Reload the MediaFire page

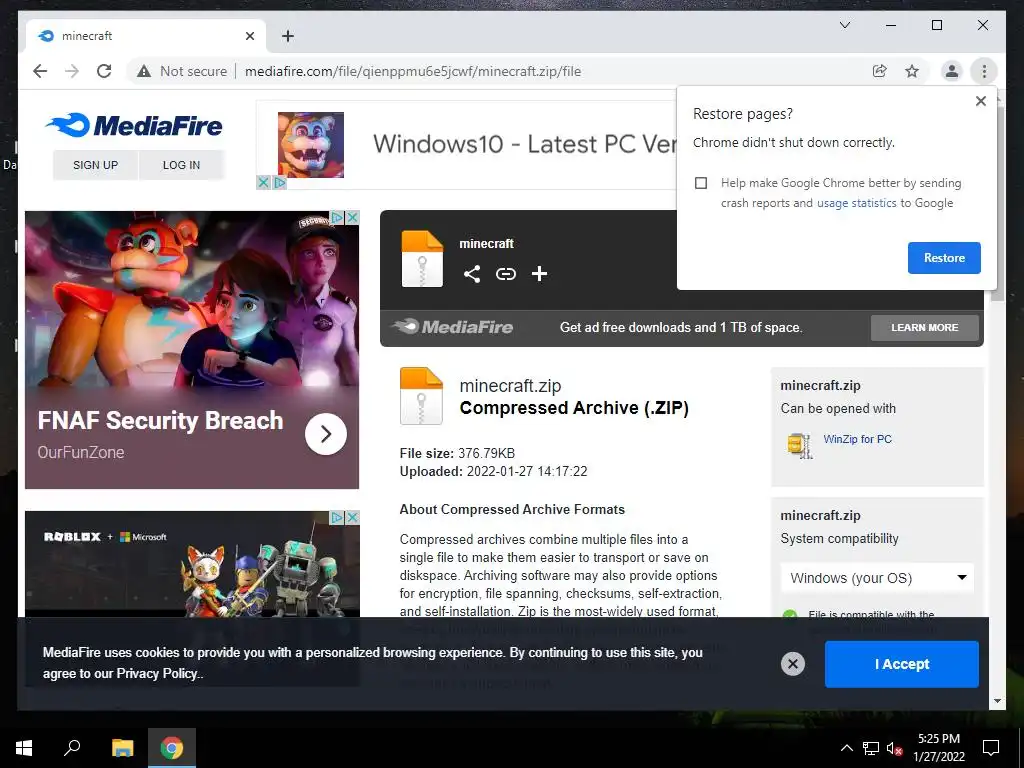[104, 71]
